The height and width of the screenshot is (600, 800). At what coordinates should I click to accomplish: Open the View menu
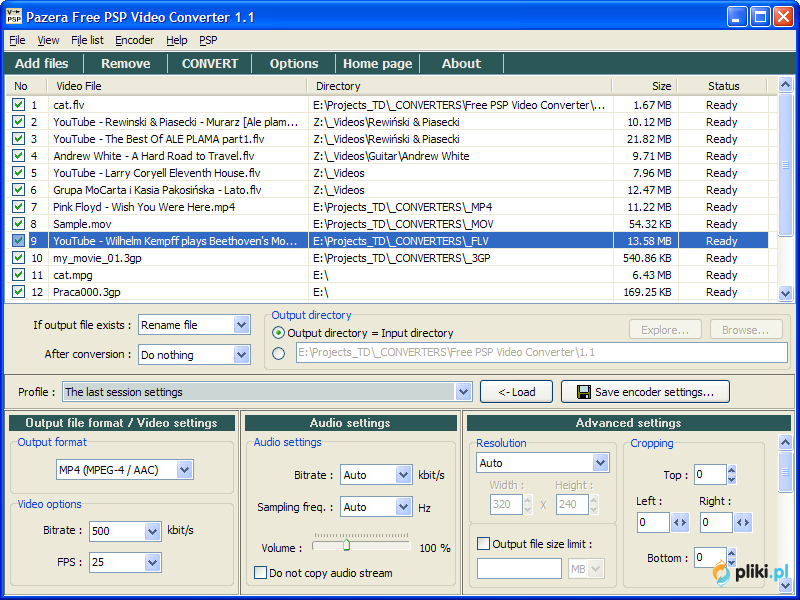pyautogui.click(x=48, y=40)
